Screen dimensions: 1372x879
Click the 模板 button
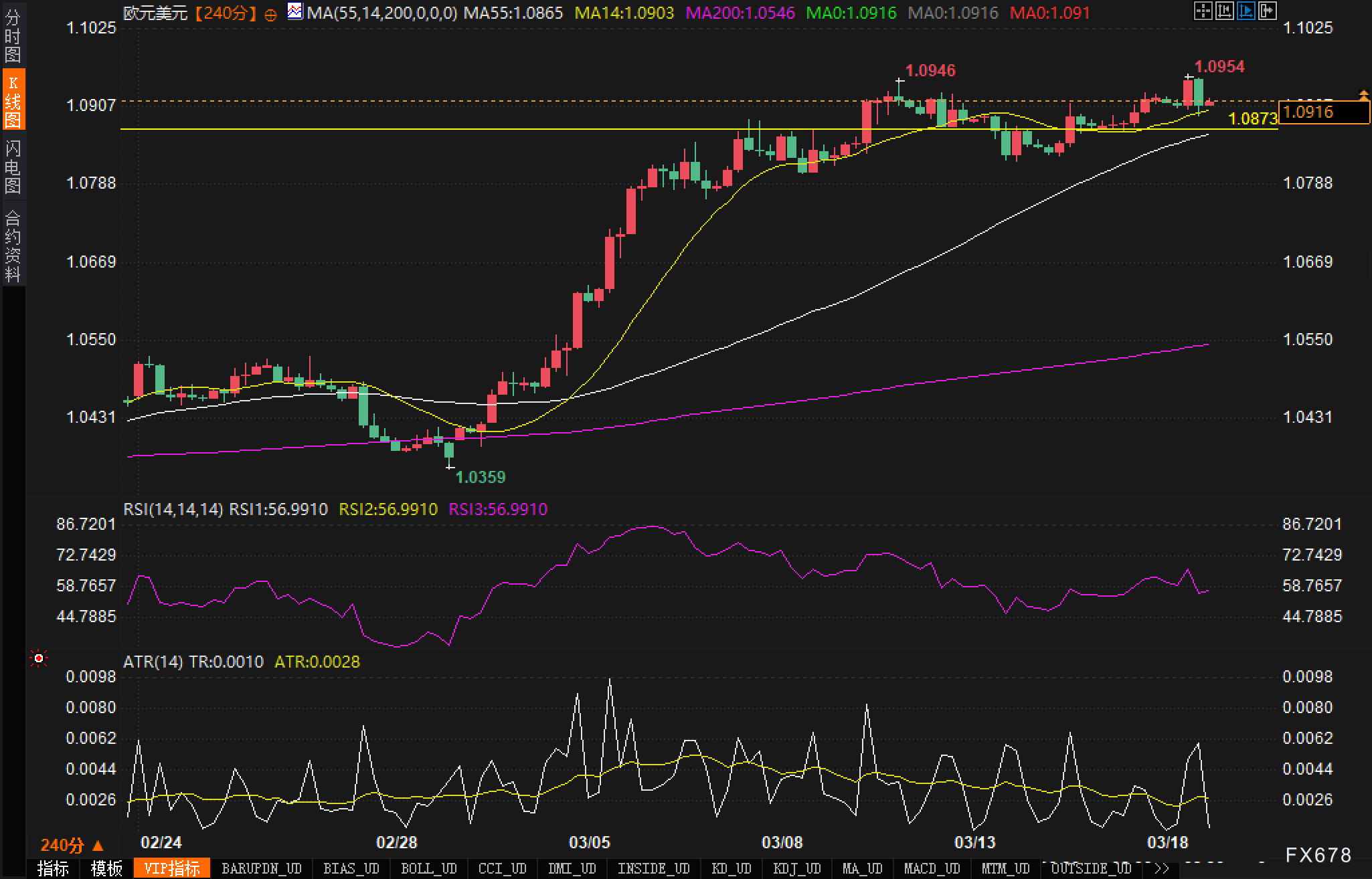(106, 869)
